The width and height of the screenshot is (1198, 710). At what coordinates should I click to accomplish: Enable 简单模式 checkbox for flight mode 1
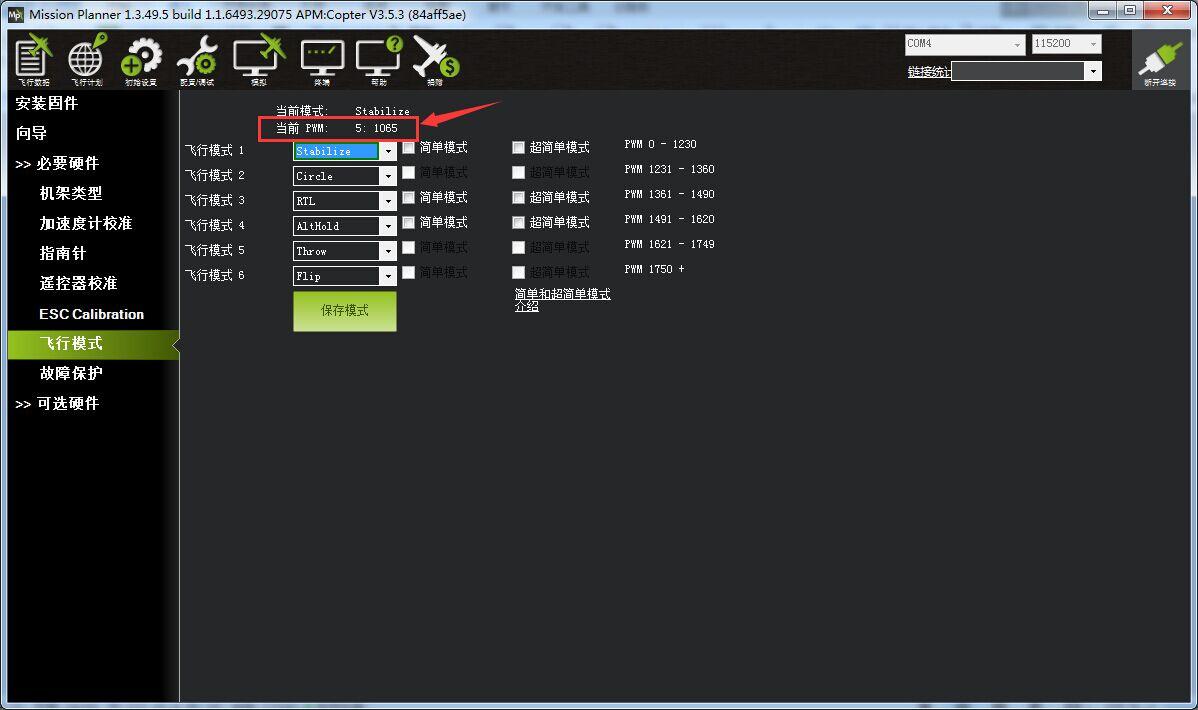(409, 147)
